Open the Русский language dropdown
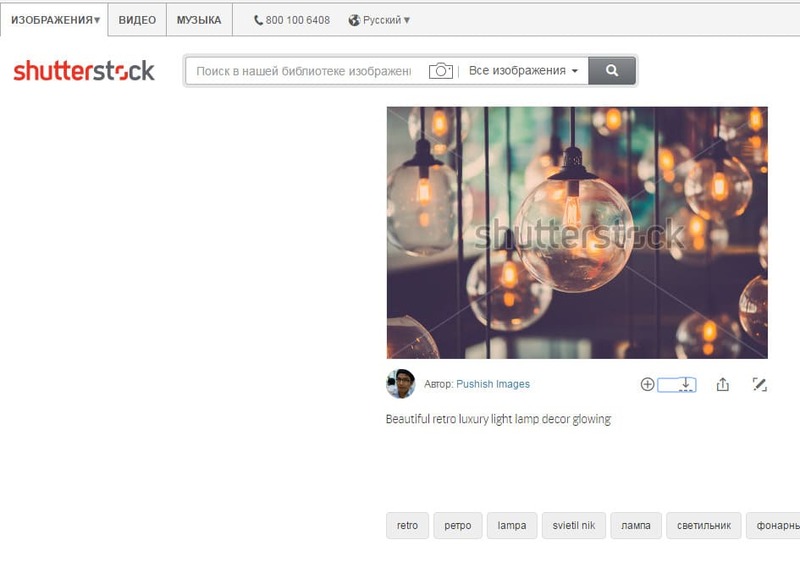The width and height of the screenshot is (800, 562). 379,20
